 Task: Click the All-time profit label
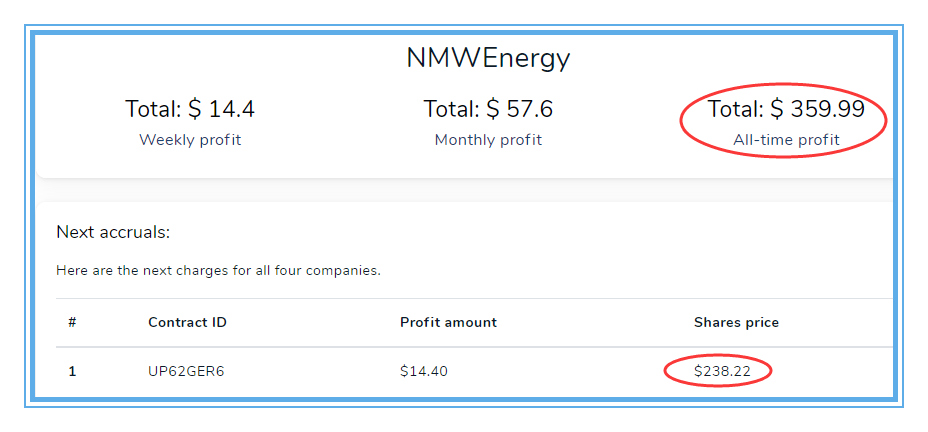click(x=787, y=140)
